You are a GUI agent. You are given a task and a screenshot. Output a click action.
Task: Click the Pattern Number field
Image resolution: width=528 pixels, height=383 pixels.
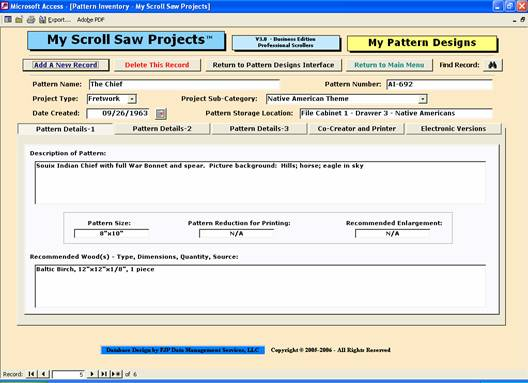[x=439, y=84]
